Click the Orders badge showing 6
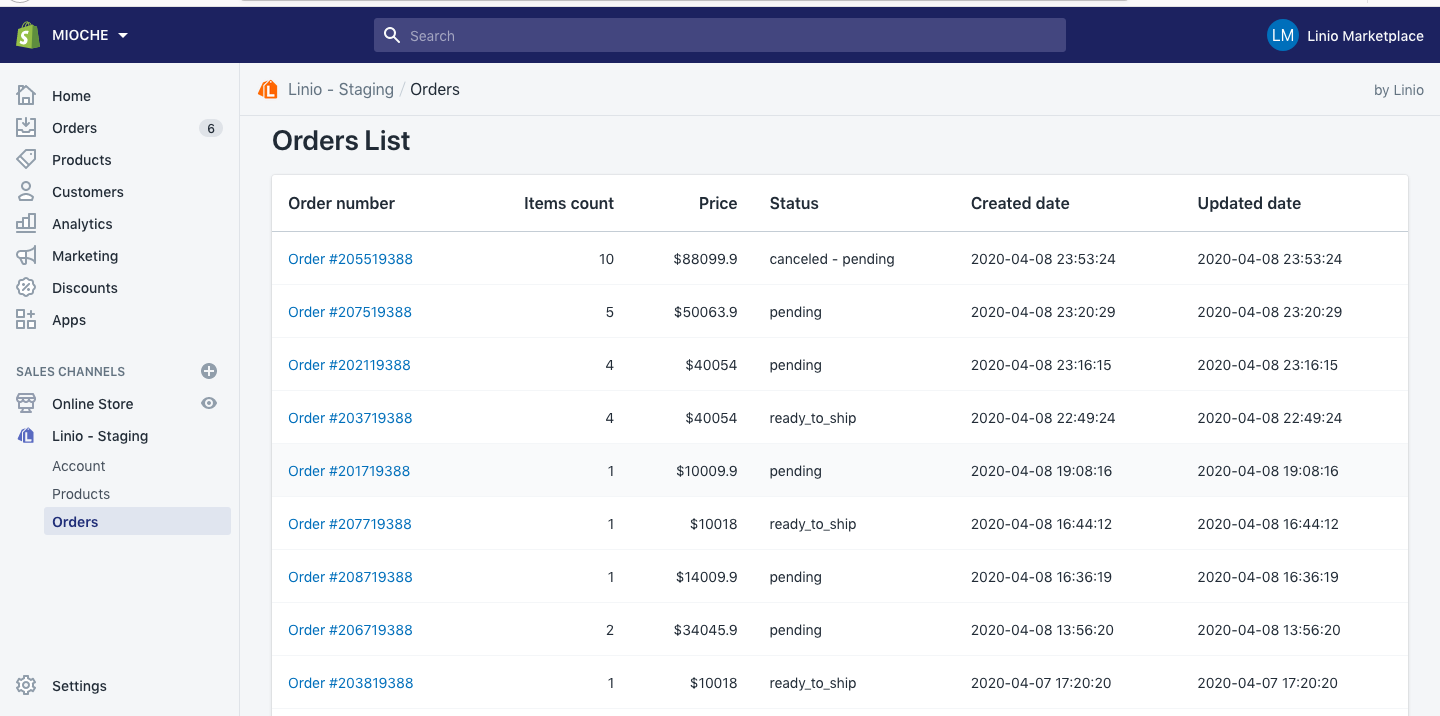This screenshot has height=716, width=1440. pos(210,128)
